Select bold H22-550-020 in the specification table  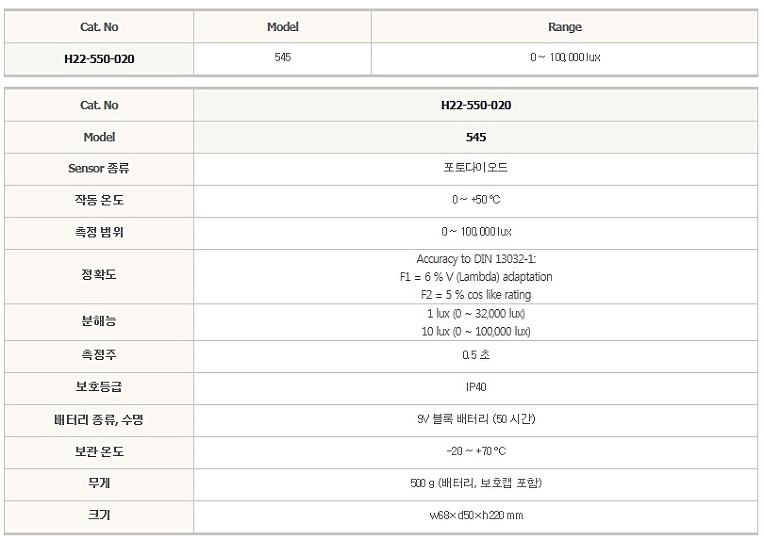click(476, 105)
